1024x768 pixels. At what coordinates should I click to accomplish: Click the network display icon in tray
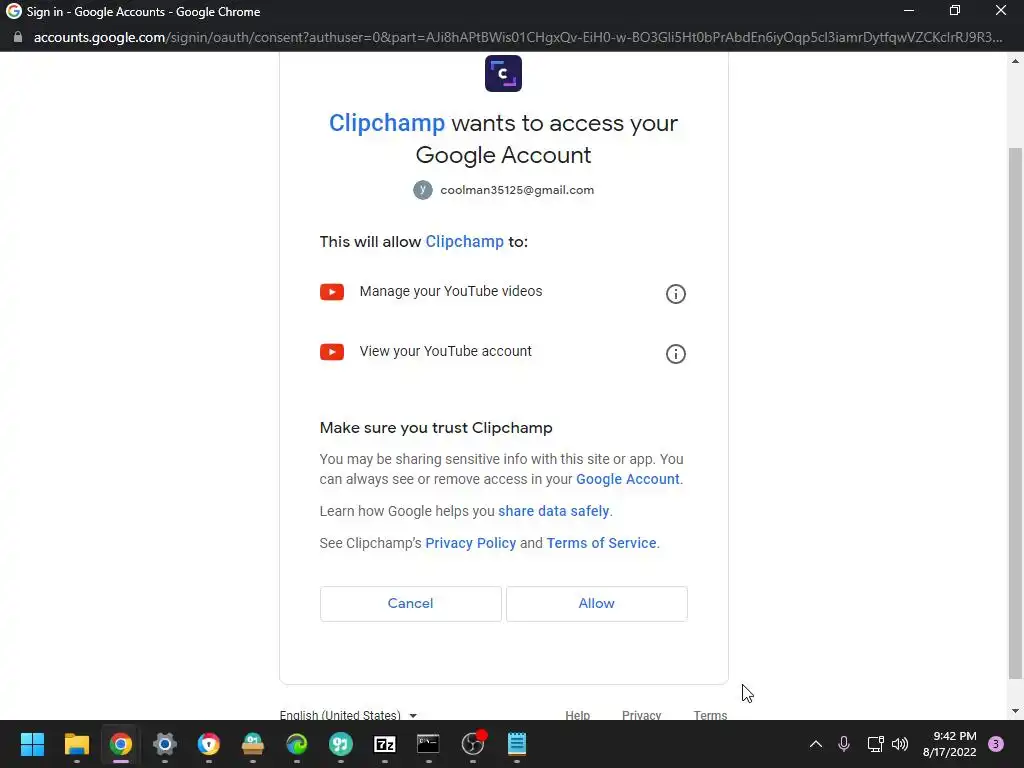click(875, 744)
